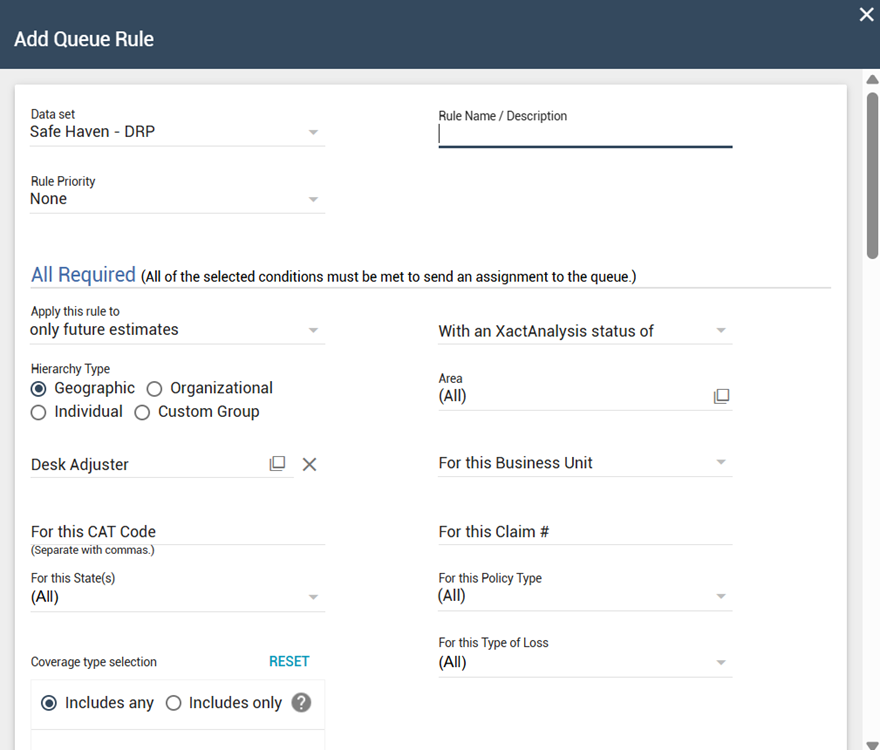Click the coverage type help question mark icon
Image resolution: width=880 pixels, height=750 pixels.
(302, 703)
